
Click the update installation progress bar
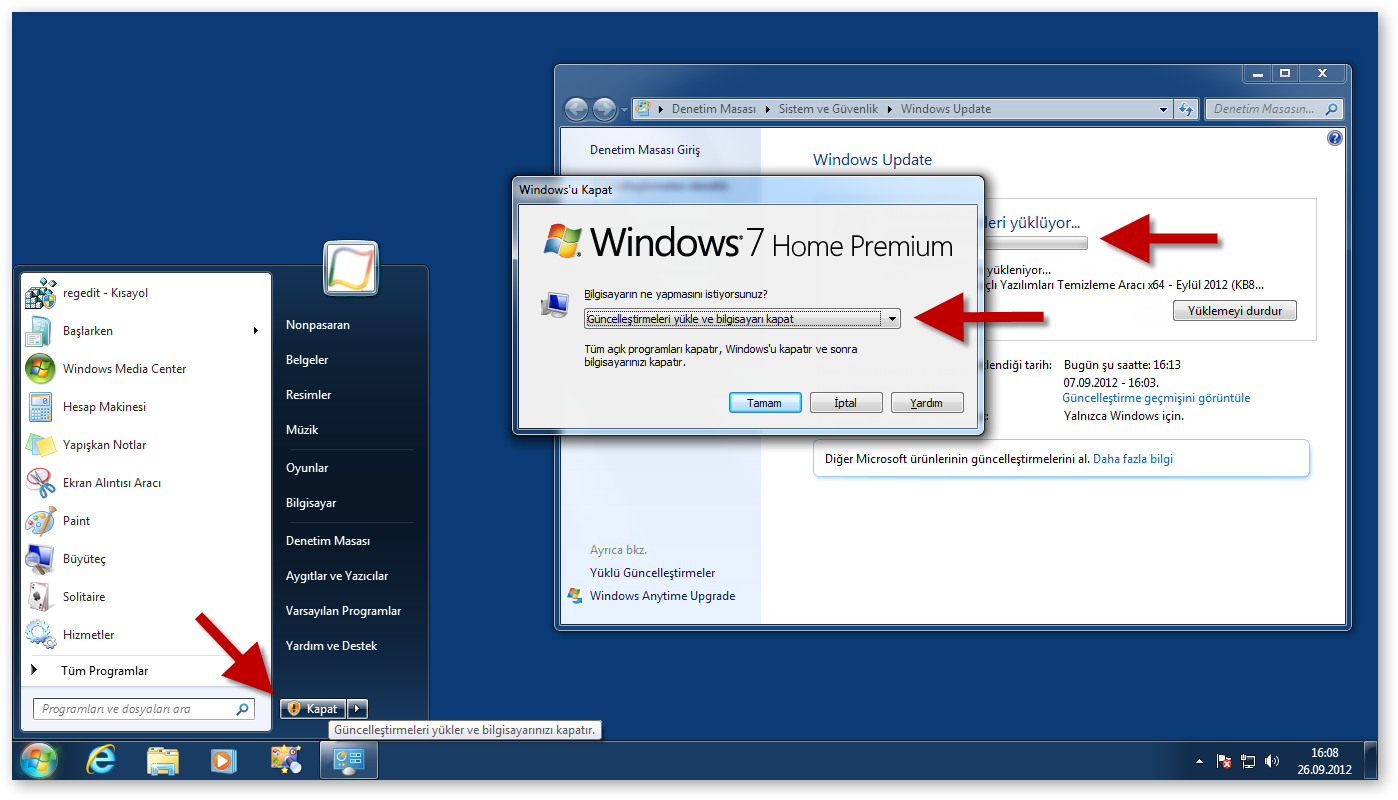(x=1034, y=243)
